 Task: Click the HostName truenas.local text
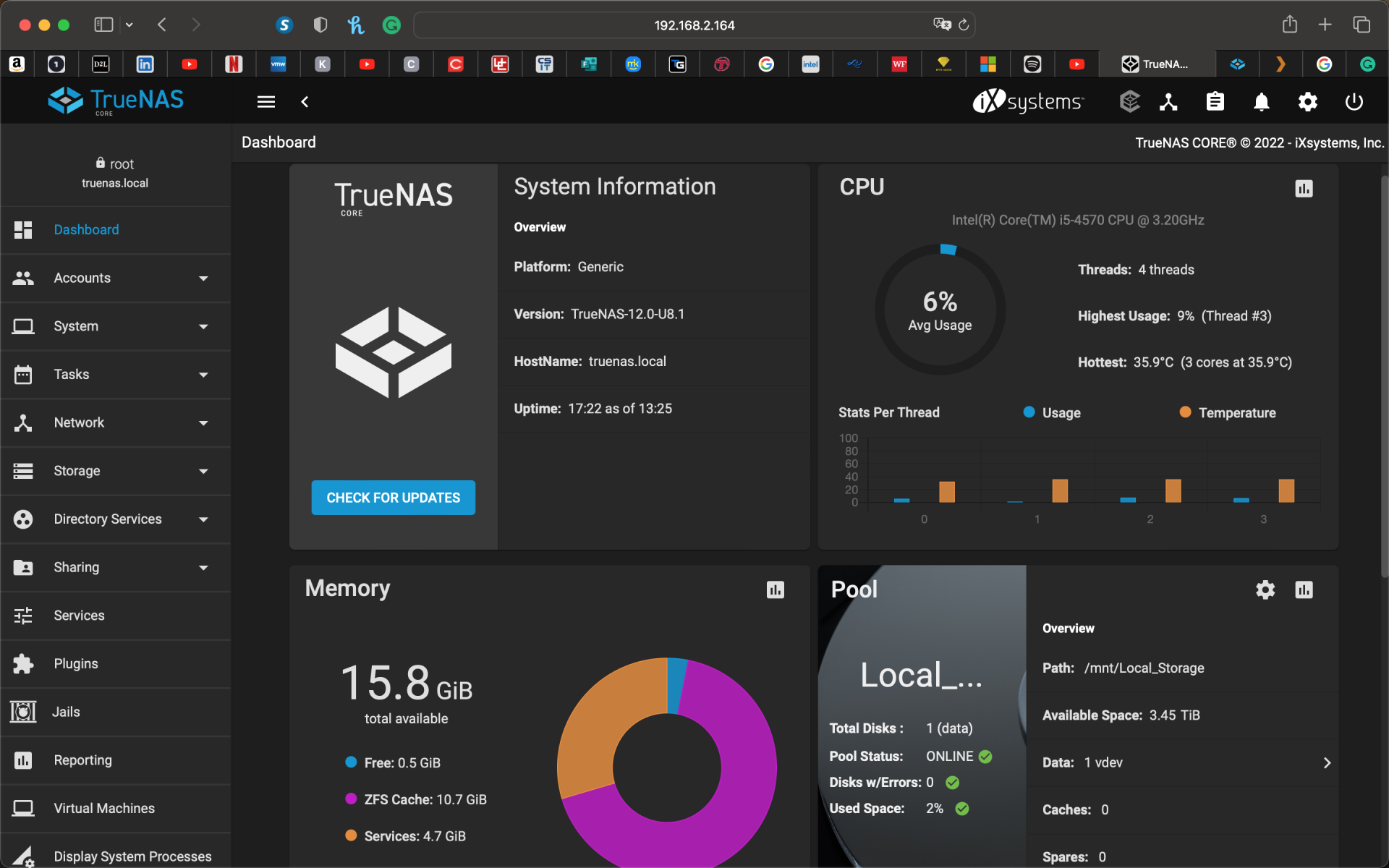[x=590, y=362]
